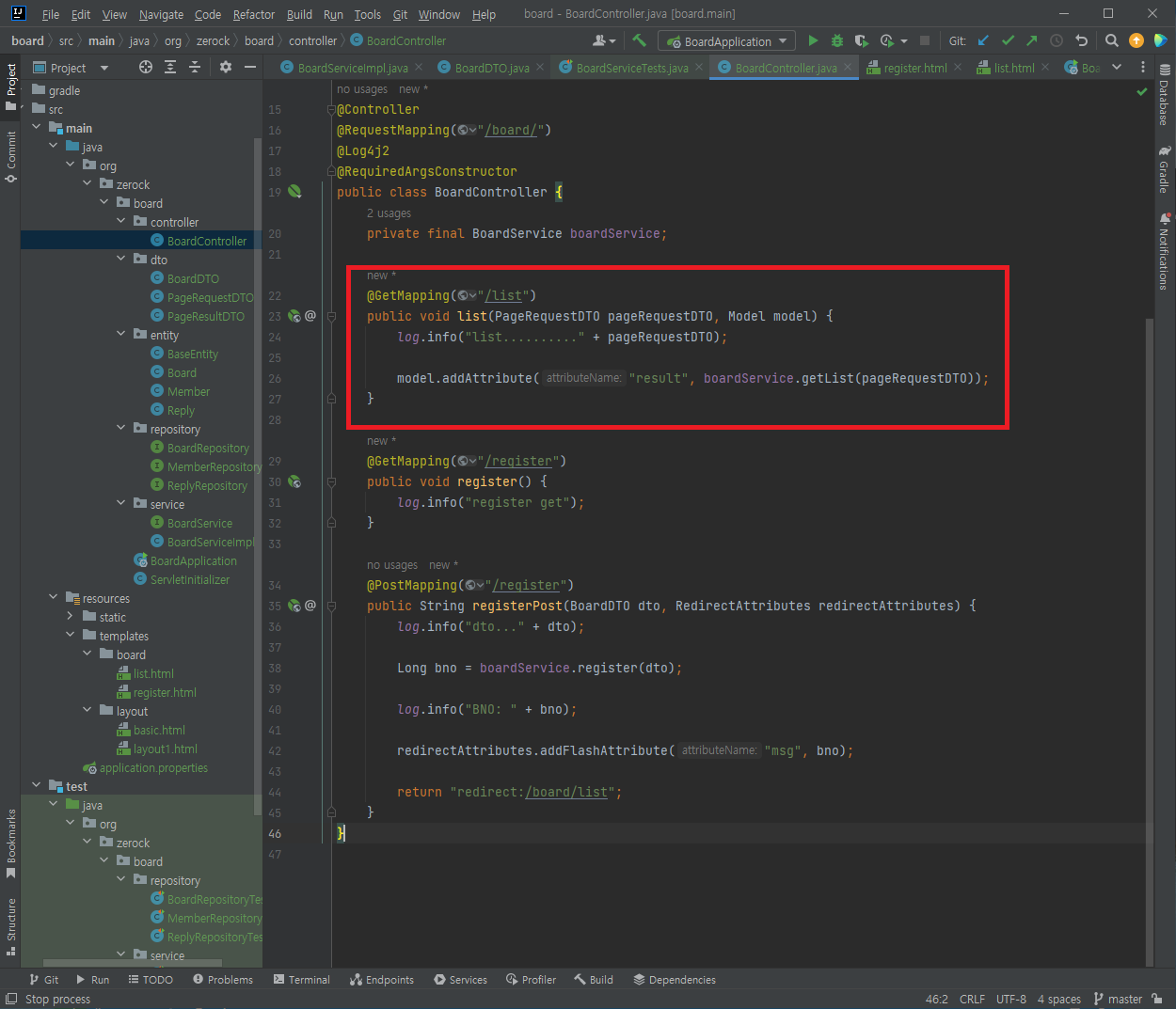This screenshot has width=1176, height=1009.
Task: Collapse the repository folder under main
Action: pos(121,429)
